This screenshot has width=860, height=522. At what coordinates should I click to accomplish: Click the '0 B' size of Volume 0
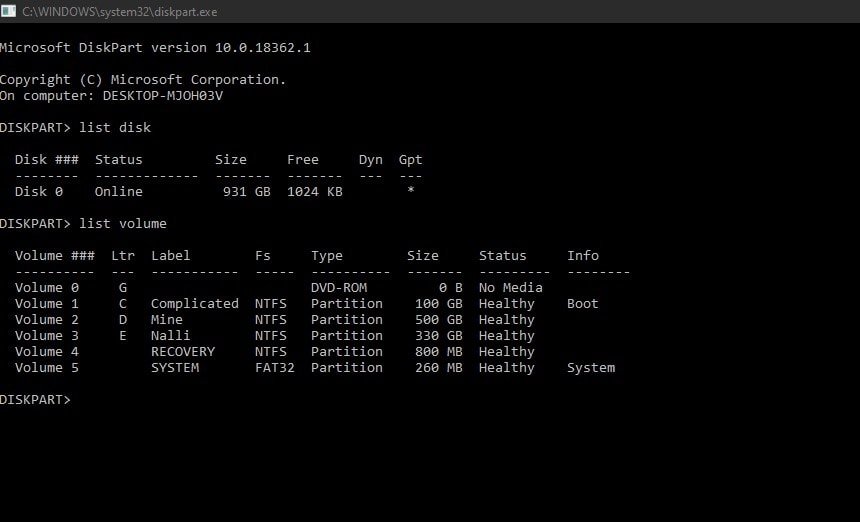click(x=451, y=288)
